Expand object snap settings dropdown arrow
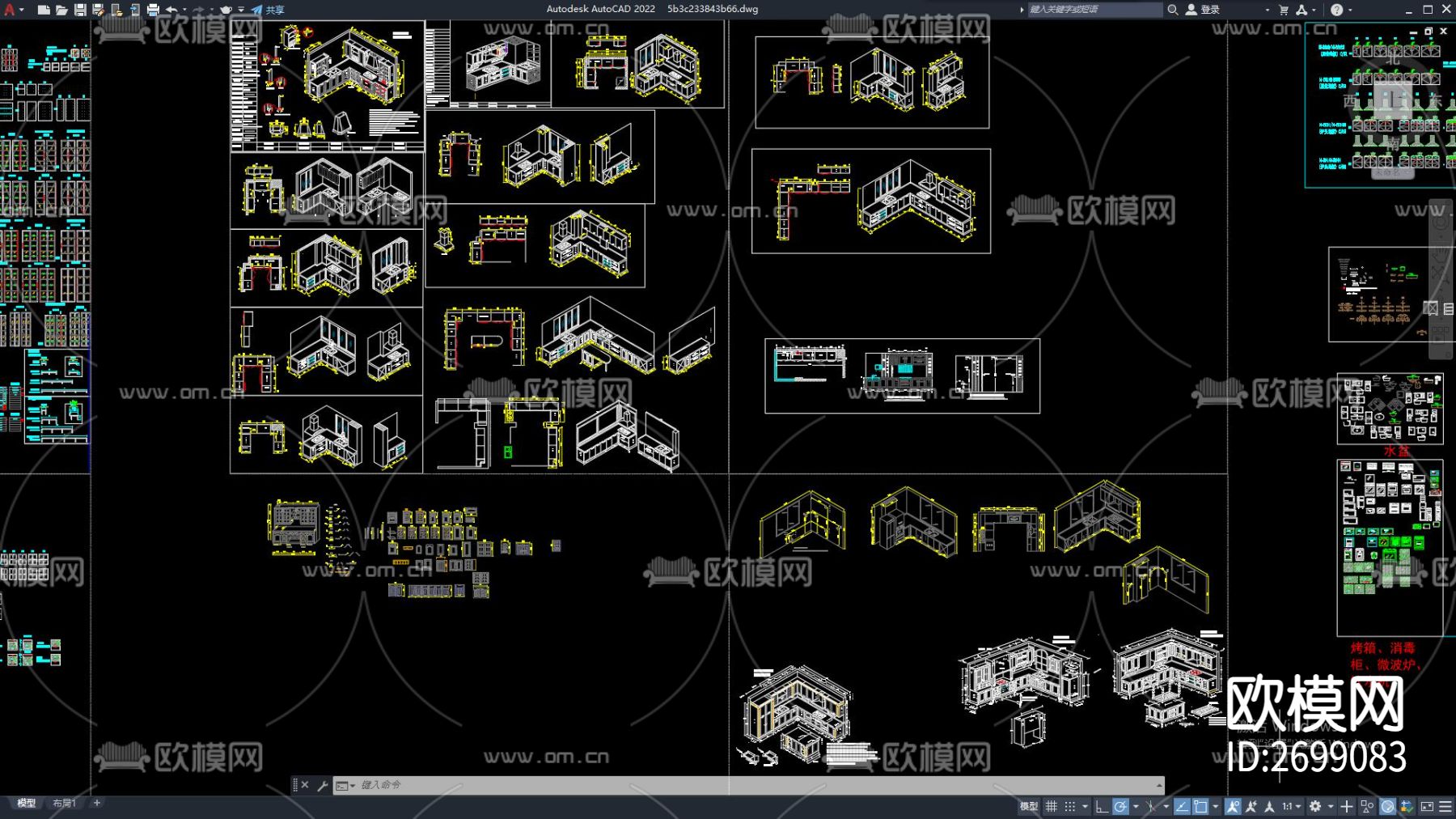 (x=1215, y=806)
